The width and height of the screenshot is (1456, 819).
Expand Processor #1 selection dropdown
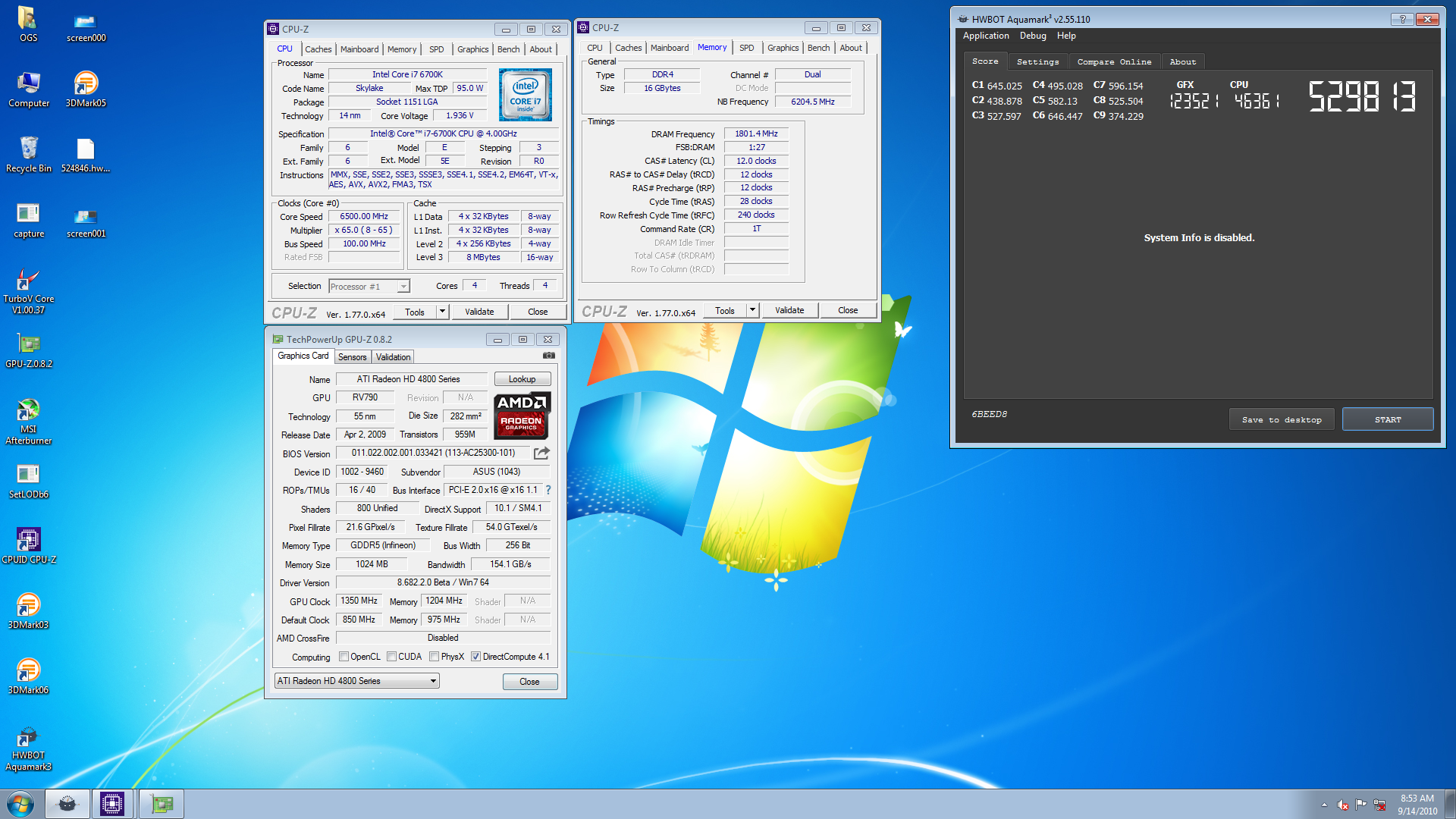pyautogui.click(x=403, y=287)
